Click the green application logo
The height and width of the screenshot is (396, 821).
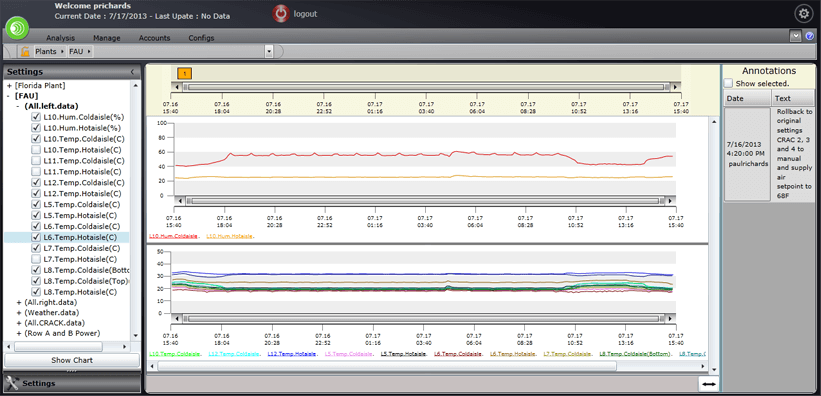pyautogui.click(x=17, y=28)
